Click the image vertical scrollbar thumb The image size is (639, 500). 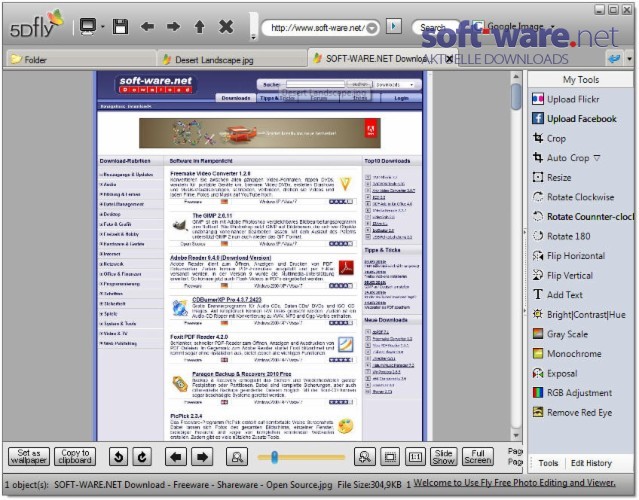(x=516, y=96)
